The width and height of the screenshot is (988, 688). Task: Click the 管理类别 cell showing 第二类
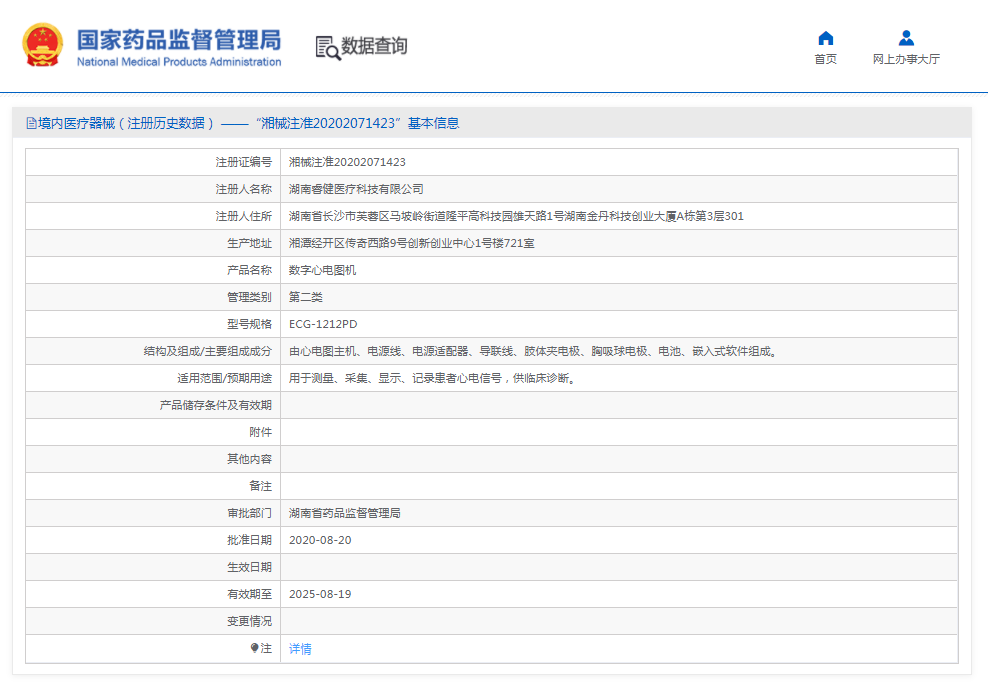point(312,296)
